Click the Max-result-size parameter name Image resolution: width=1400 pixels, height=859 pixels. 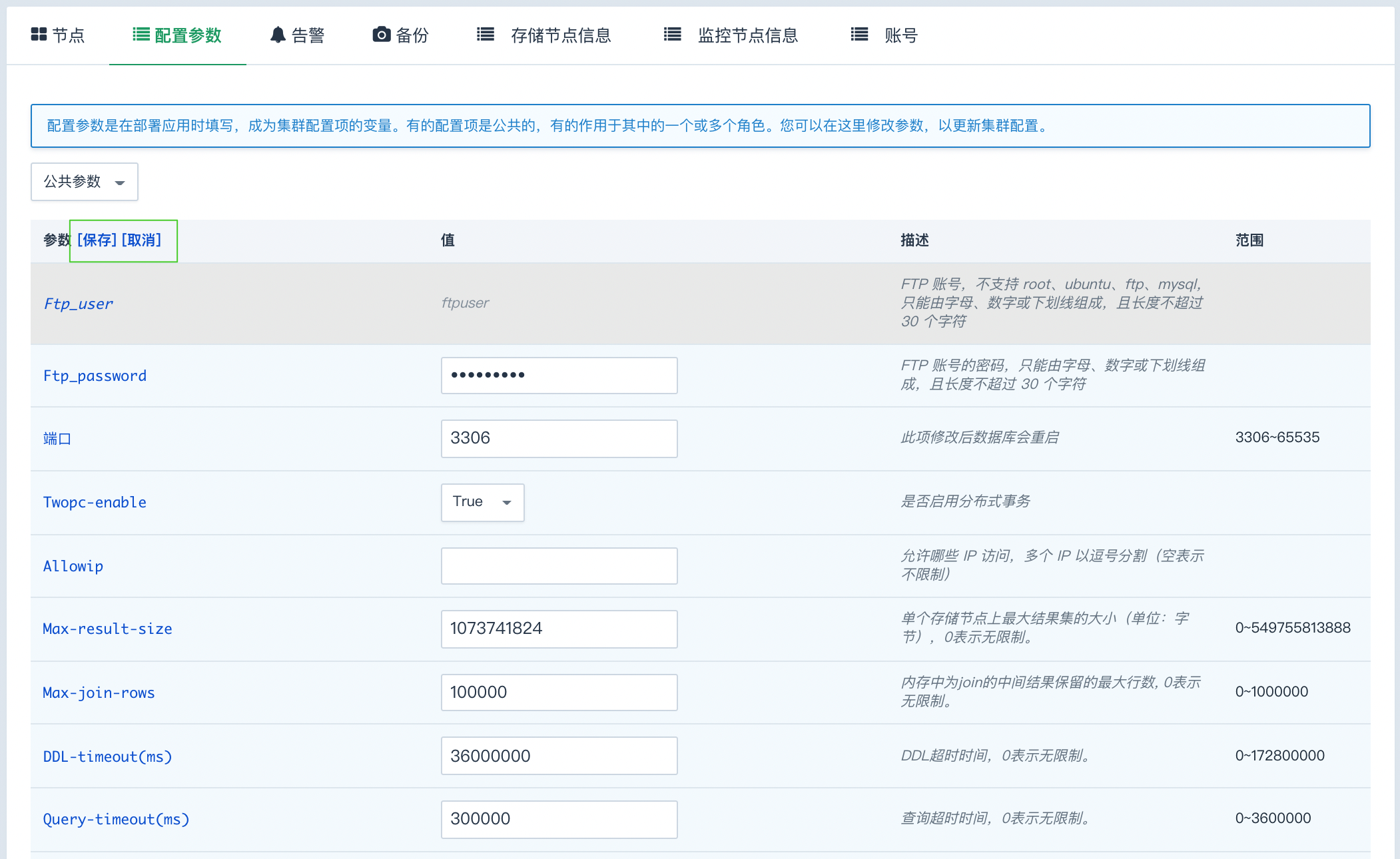pos(107,629)
